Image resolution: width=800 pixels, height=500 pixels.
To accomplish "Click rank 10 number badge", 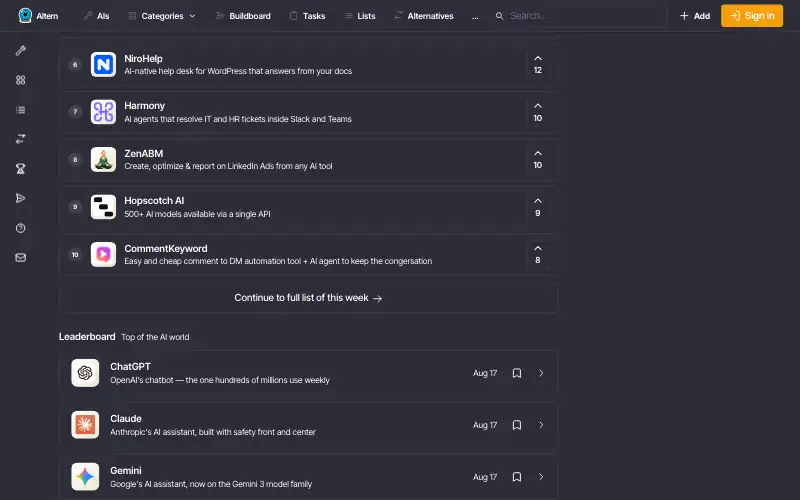I will (75, 255).
